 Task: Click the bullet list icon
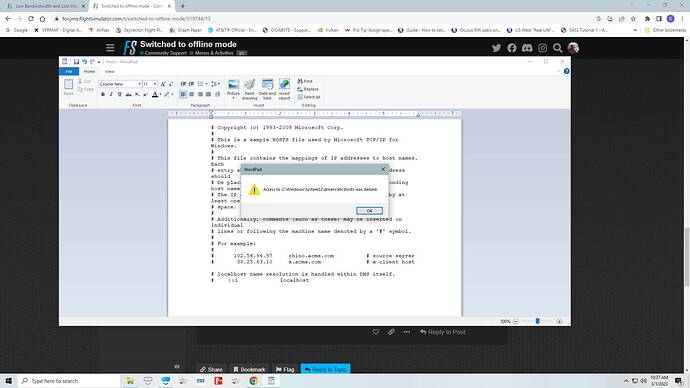pos(200,84)
